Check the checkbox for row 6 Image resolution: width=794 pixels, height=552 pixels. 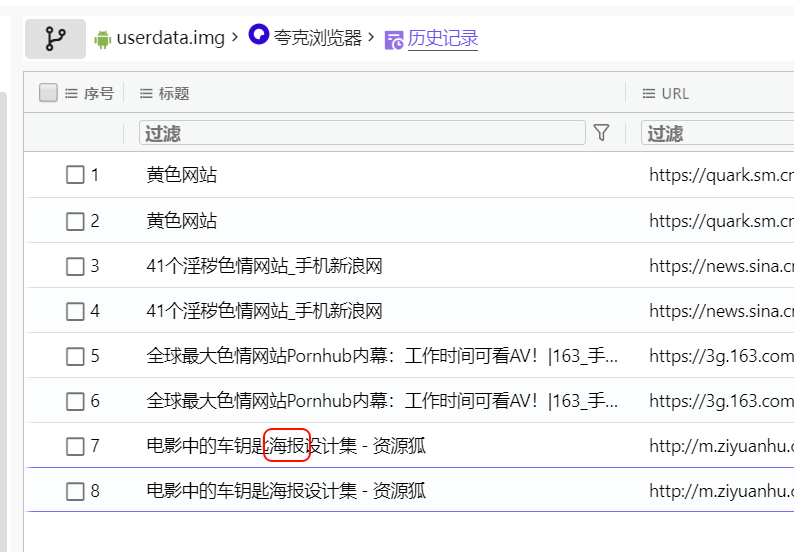(x=75, y=401)
